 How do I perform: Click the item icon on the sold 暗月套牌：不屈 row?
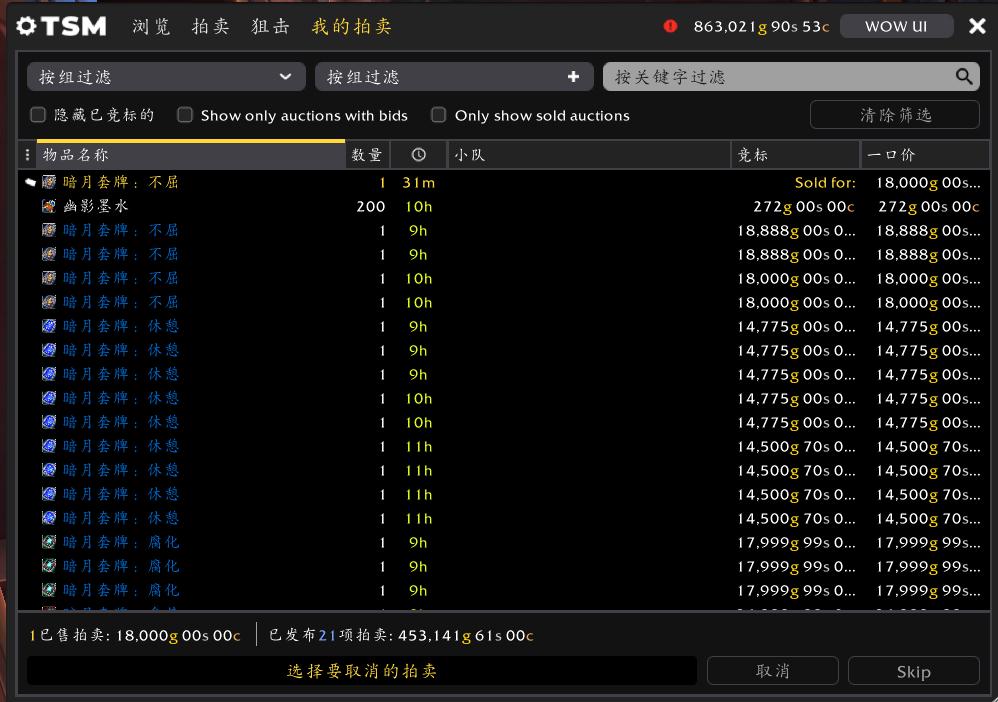coord(48,182)
